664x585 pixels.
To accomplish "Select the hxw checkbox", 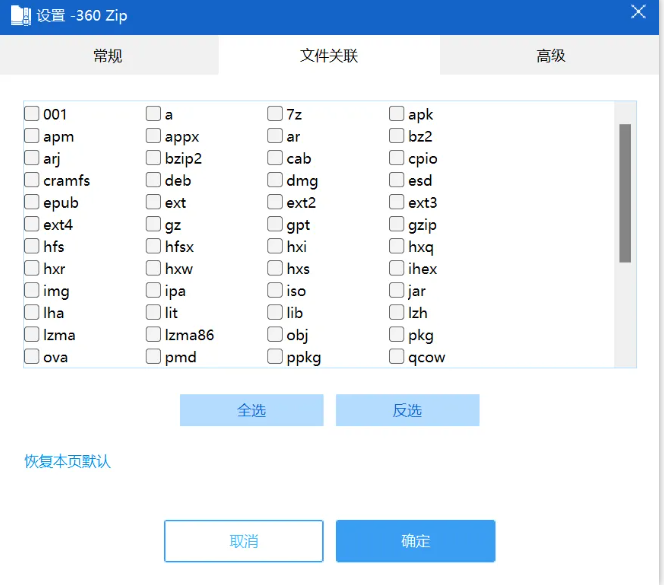I will click(153, 268).
